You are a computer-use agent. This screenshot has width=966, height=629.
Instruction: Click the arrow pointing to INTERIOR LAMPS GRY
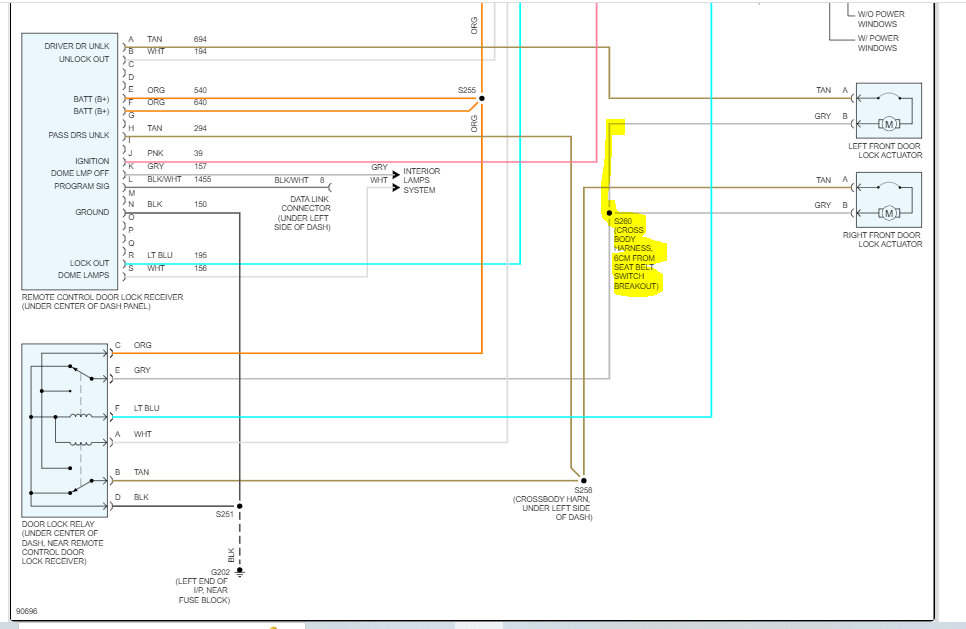point(396,175)
